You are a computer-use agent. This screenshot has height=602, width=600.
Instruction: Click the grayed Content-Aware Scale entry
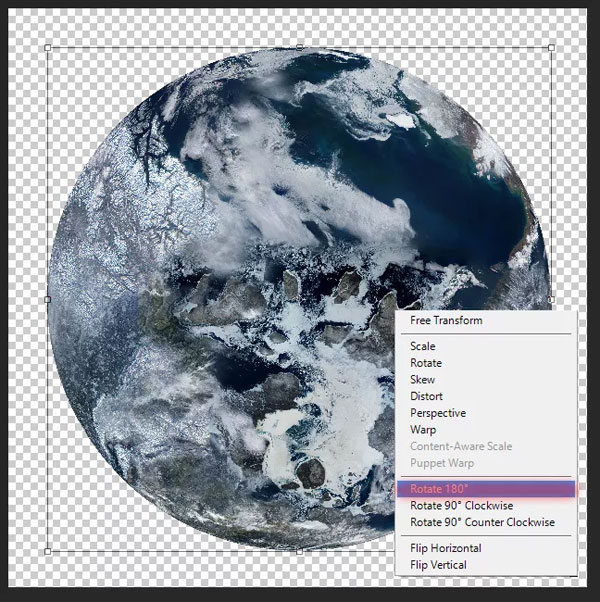click(486, 446)
